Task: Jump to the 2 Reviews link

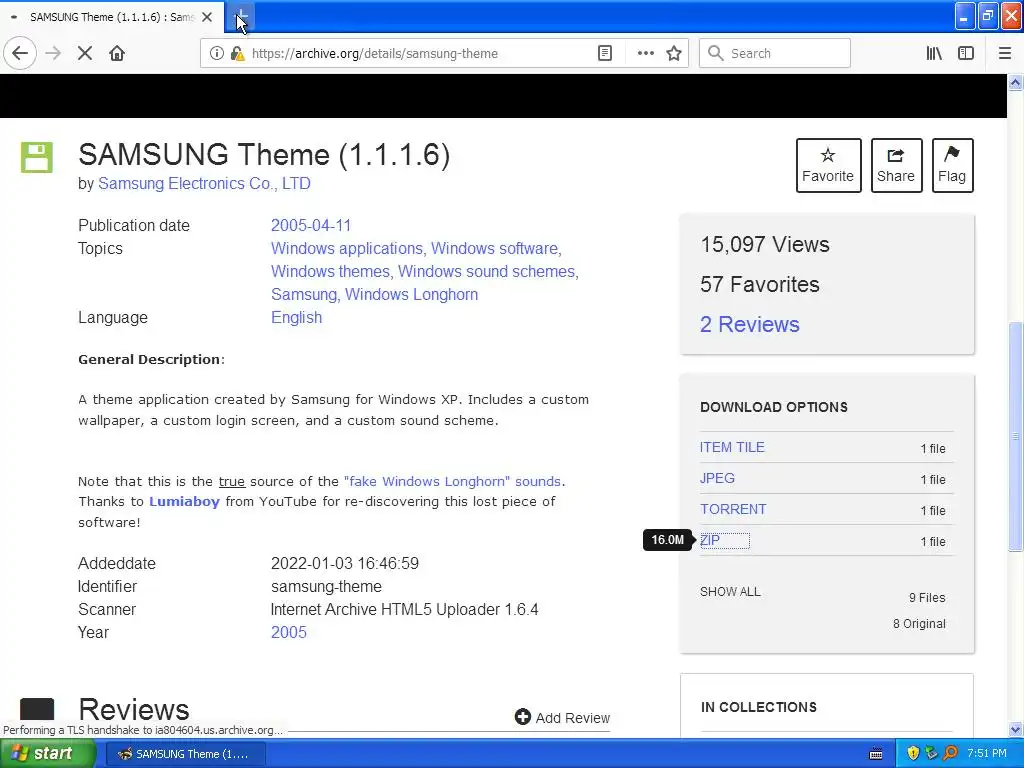Action: tap(750, 325)
